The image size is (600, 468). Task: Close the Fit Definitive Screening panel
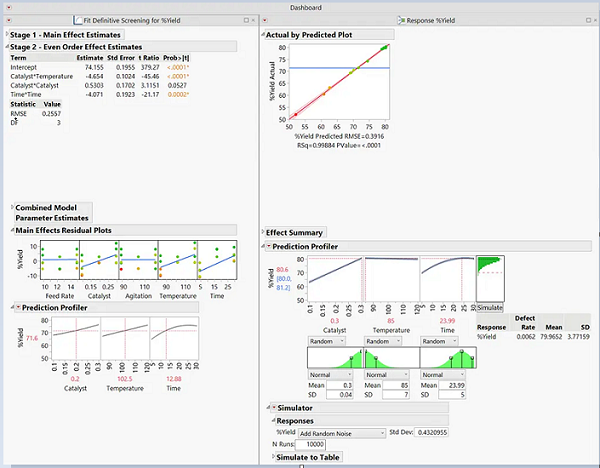[254, 21]
